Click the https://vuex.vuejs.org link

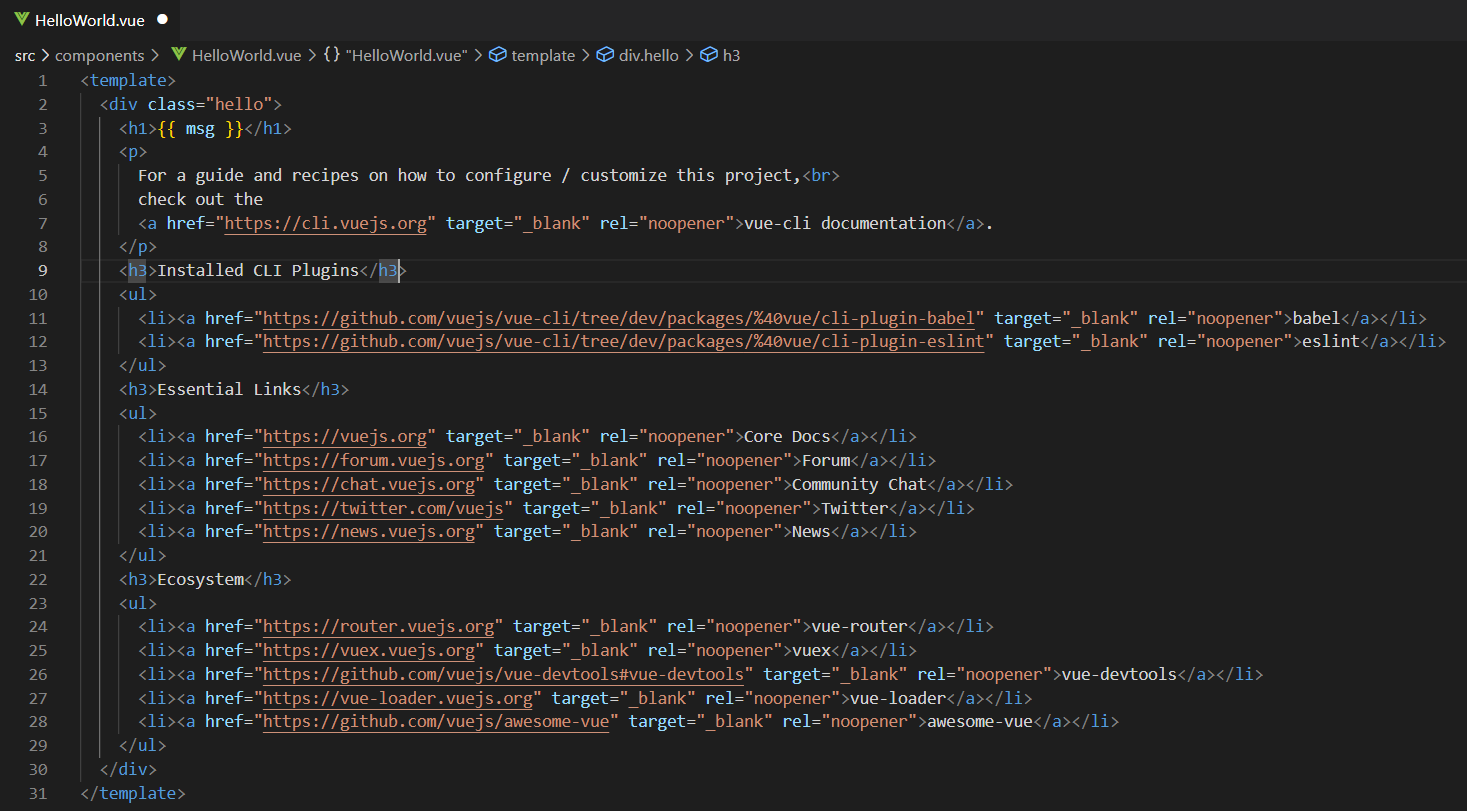coord(369,651)
